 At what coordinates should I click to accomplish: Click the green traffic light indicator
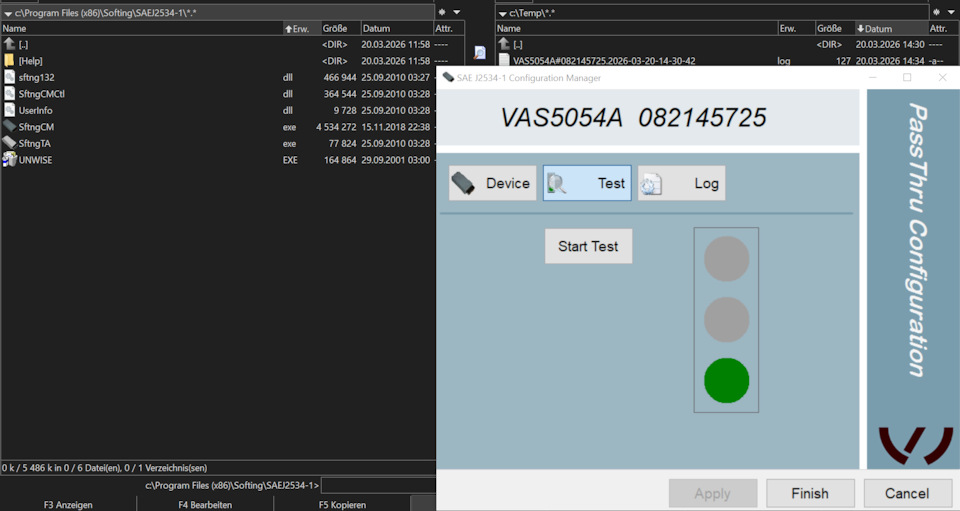(726, 381)
